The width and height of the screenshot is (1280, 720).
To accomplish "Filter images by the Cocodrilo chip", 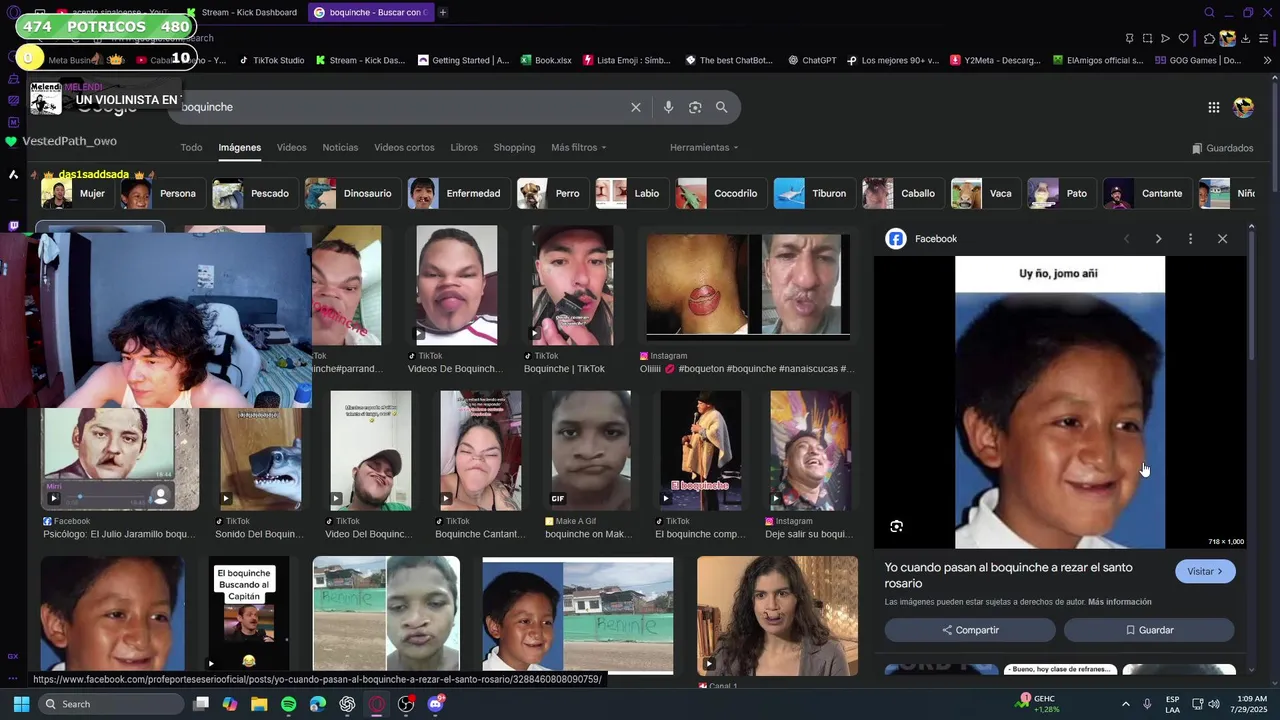I will pos(721,193).
